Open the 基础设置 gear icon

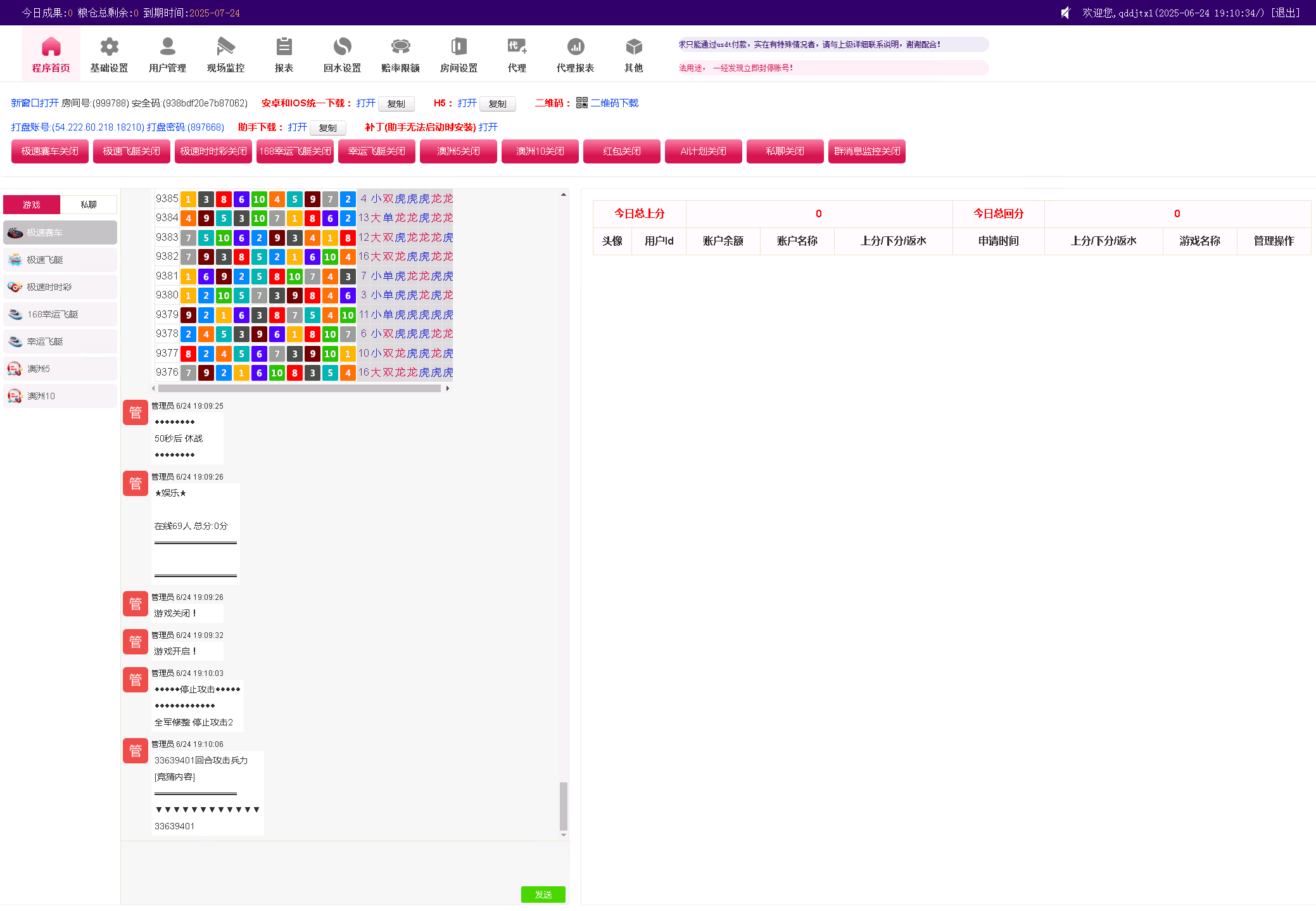pos(109,47)
